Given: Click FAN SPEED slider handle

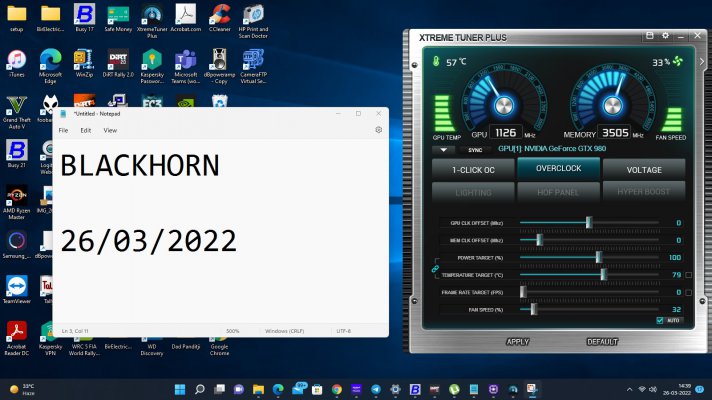Looking at the screenshot, I should pos(534,309).
